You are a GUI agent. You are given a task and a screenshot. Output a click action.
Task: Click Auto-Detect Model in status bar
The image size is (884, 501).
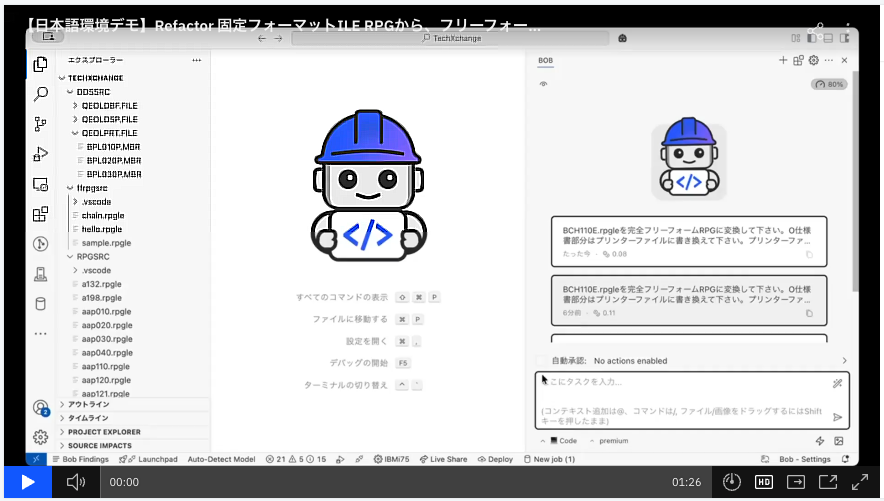pos(222,459)
